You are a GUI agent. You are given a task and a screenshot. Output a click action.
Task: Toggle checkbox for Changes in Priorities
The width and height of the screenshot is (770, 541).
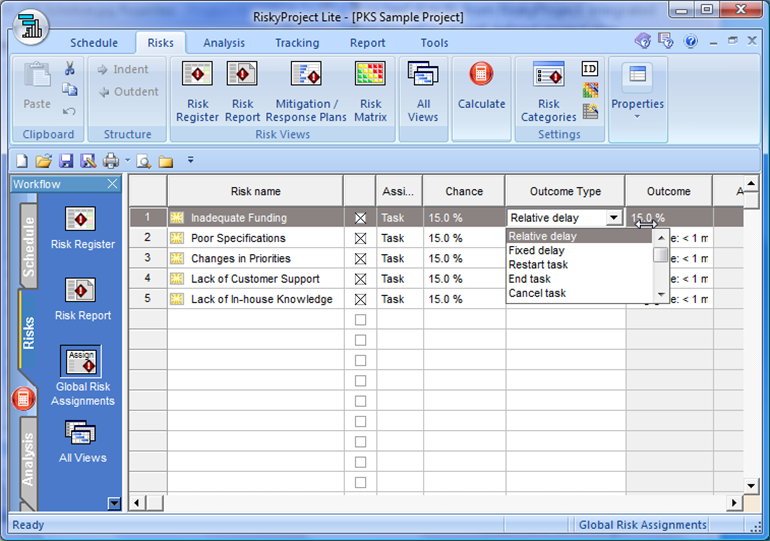click(x=360, y=259)
